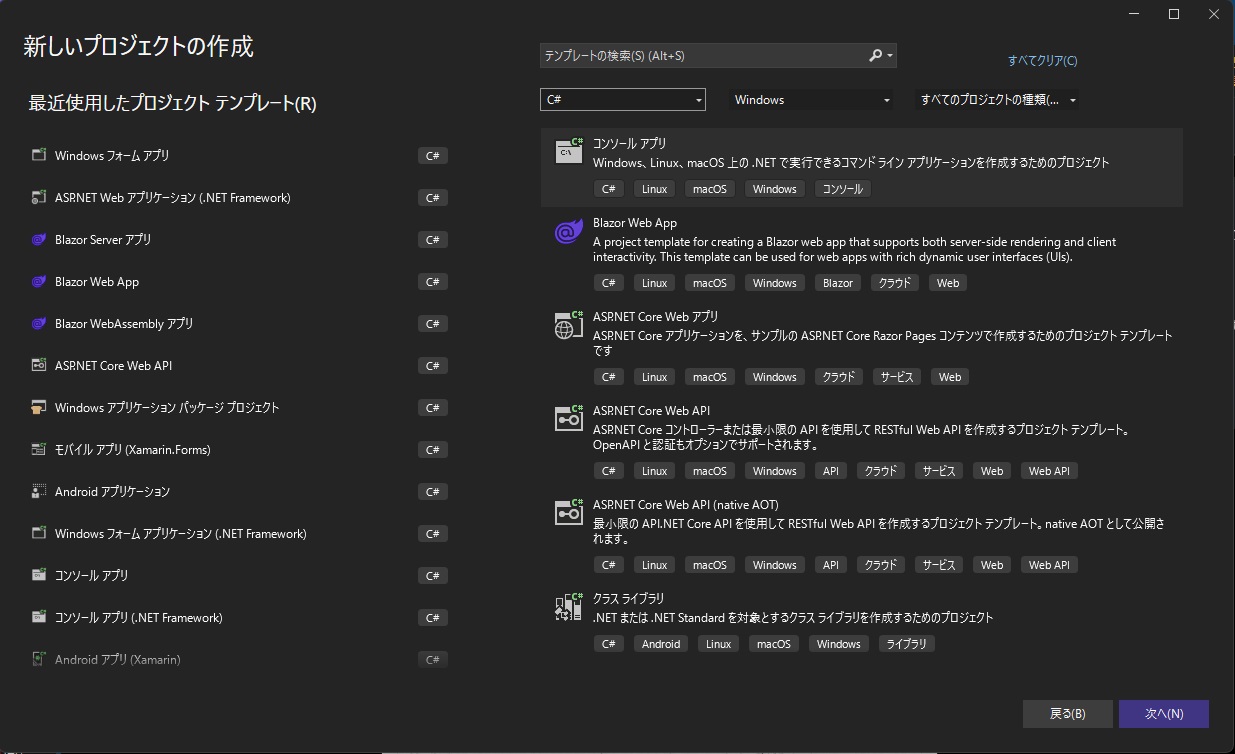
Task: Select the クラス ライブラリ template title
Action: pos(628,598)
